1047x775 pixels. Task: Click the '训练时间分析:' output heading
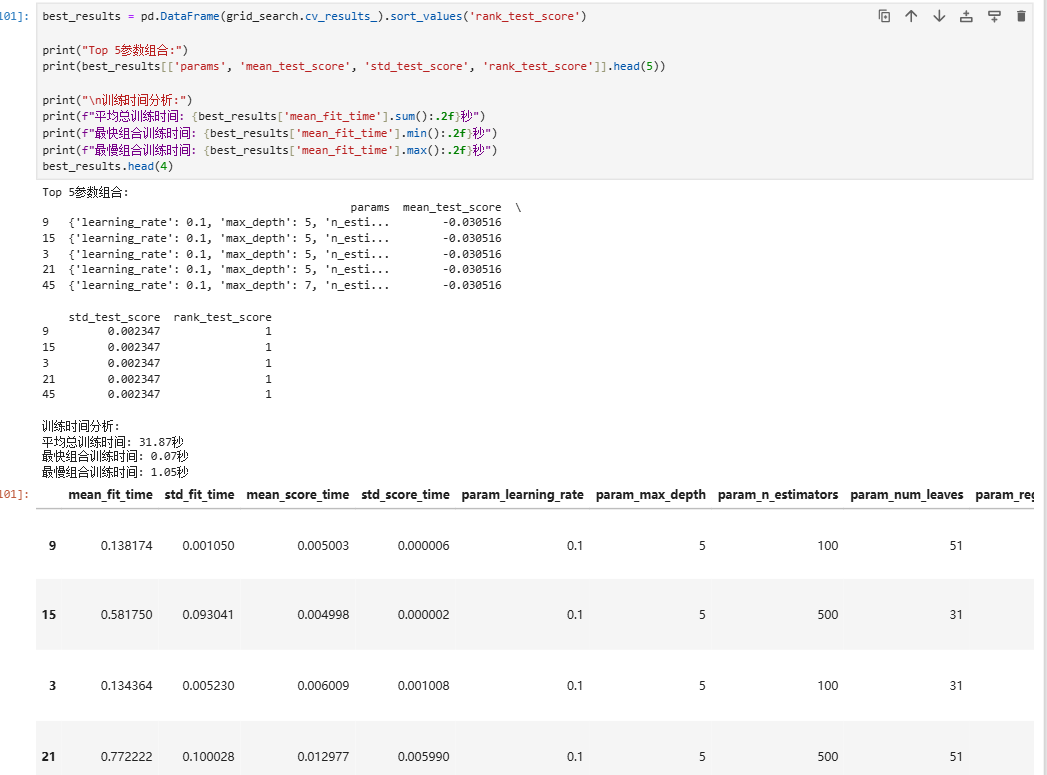[x=81, y=426]
